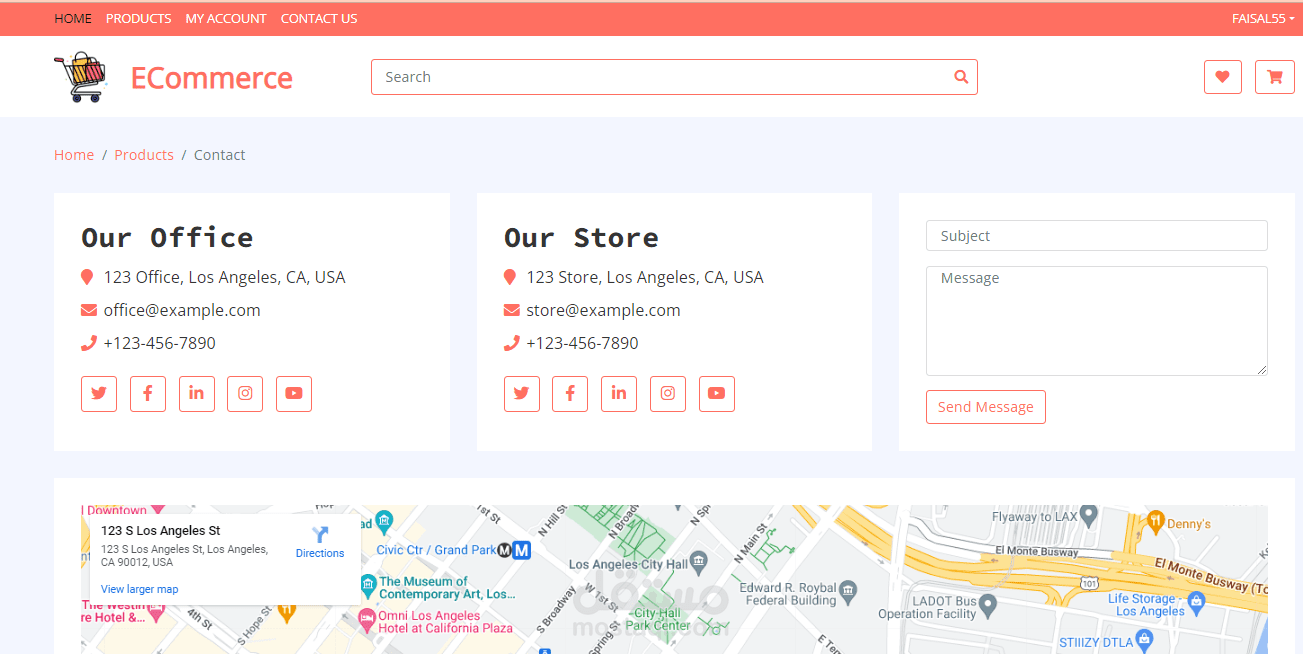Open Our Office Twitter icon
Screen dimensions: 1303x654
coord(99,394)
